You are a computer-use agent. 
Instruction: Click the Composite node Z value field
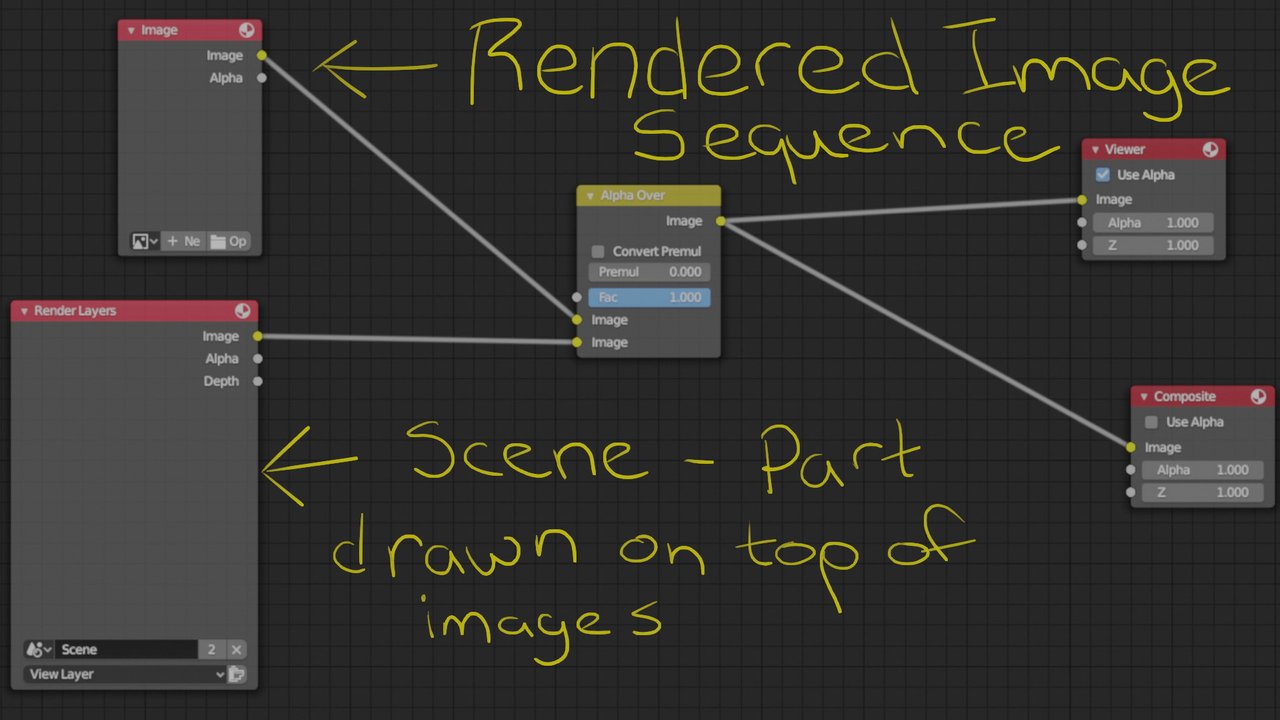tap(1203, 492)
